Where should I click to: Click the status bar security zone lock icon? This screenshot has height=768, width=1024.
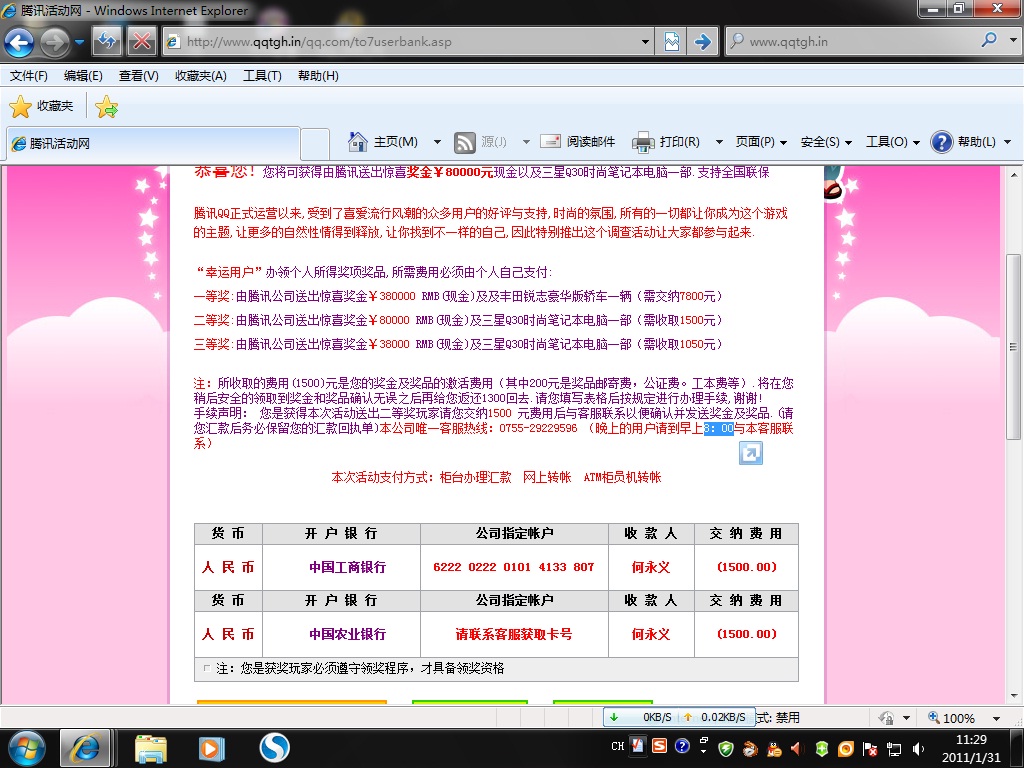click(x=886, y=718)
